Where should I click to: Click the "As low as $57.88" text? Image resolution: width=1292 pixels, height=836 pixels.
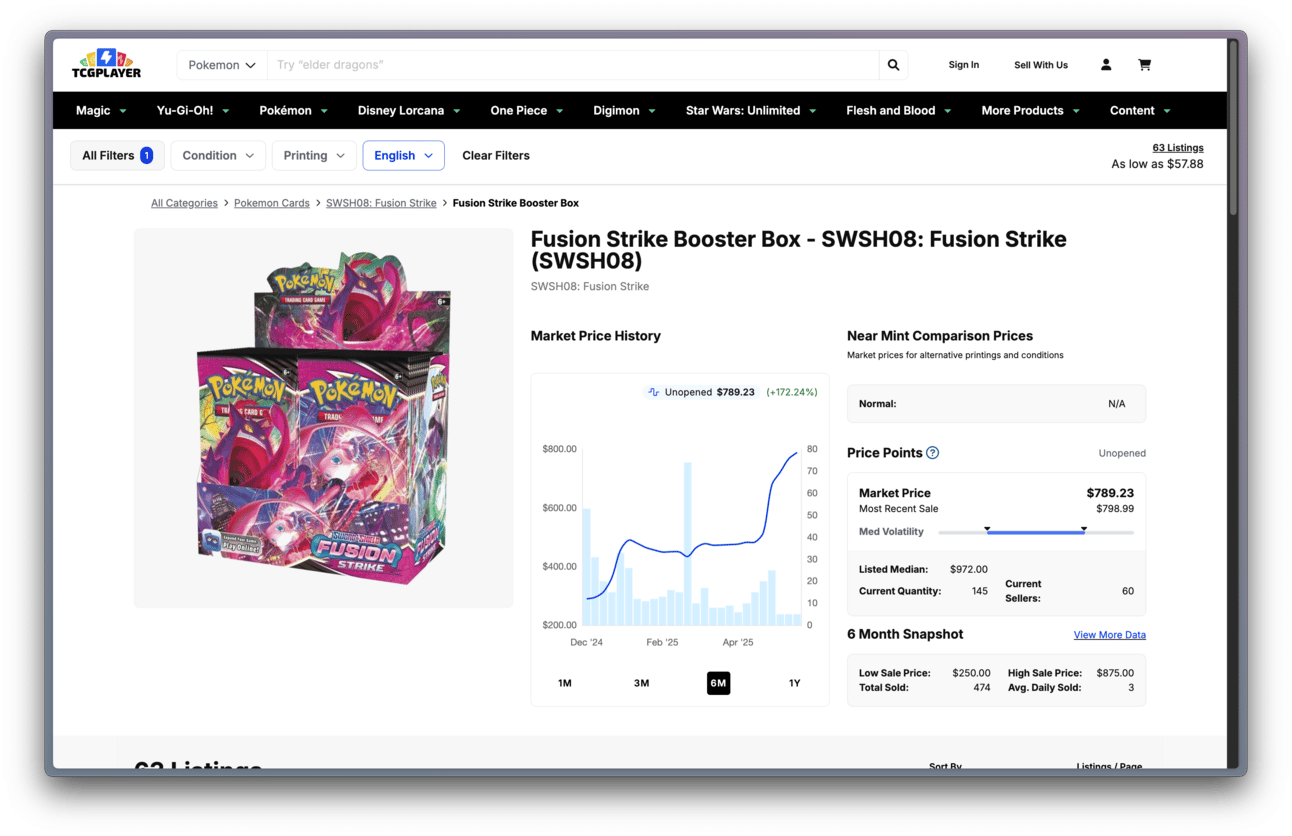click(x=1157, y=164)
